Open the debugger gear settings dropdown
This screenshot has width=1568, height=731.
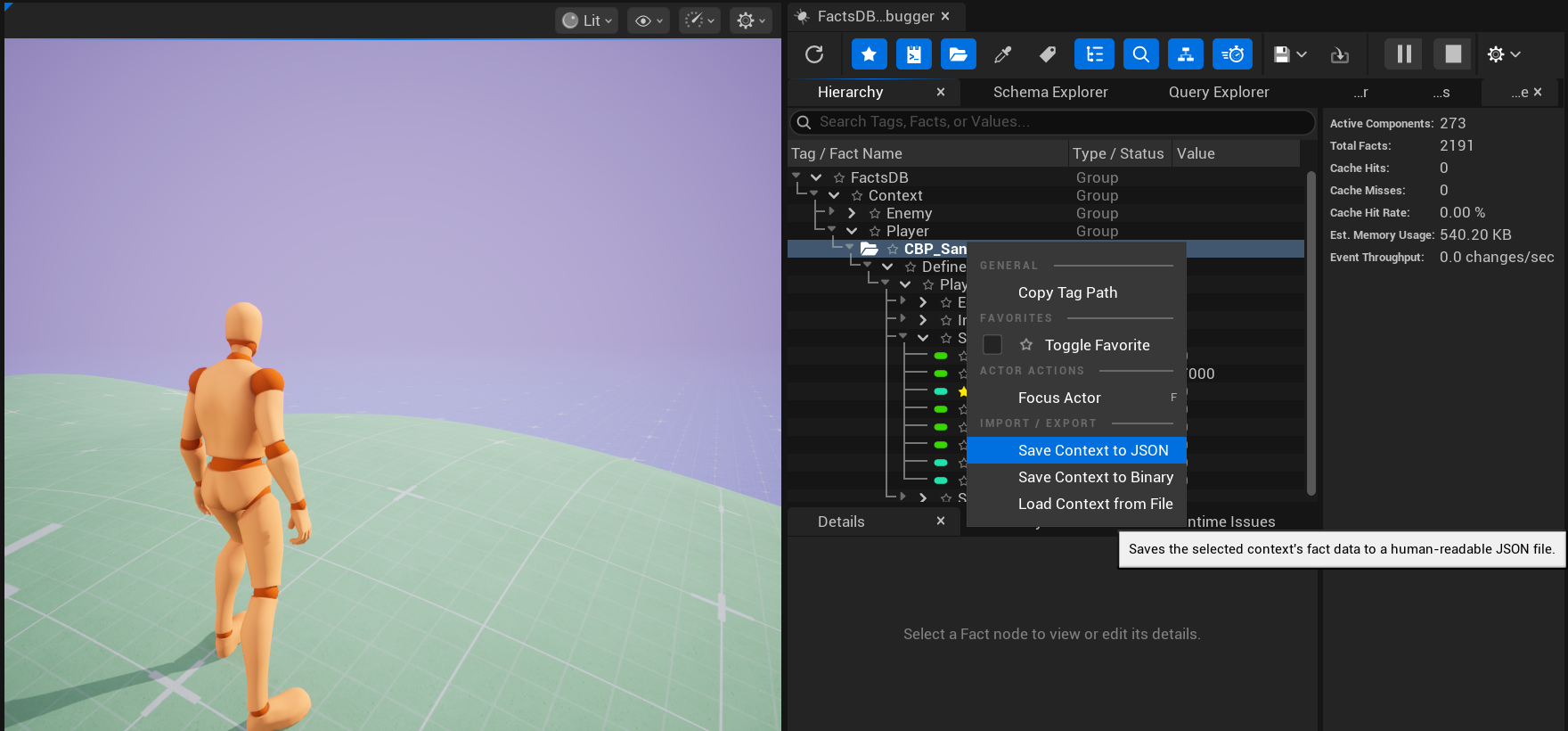click(x=1504, y=54)
